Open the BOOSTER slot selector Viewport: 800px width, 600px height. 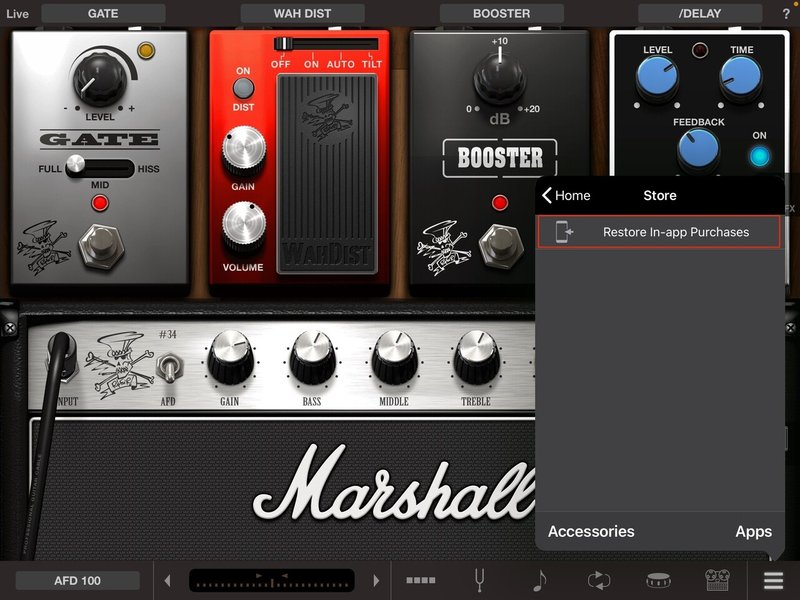coord(502,13)
